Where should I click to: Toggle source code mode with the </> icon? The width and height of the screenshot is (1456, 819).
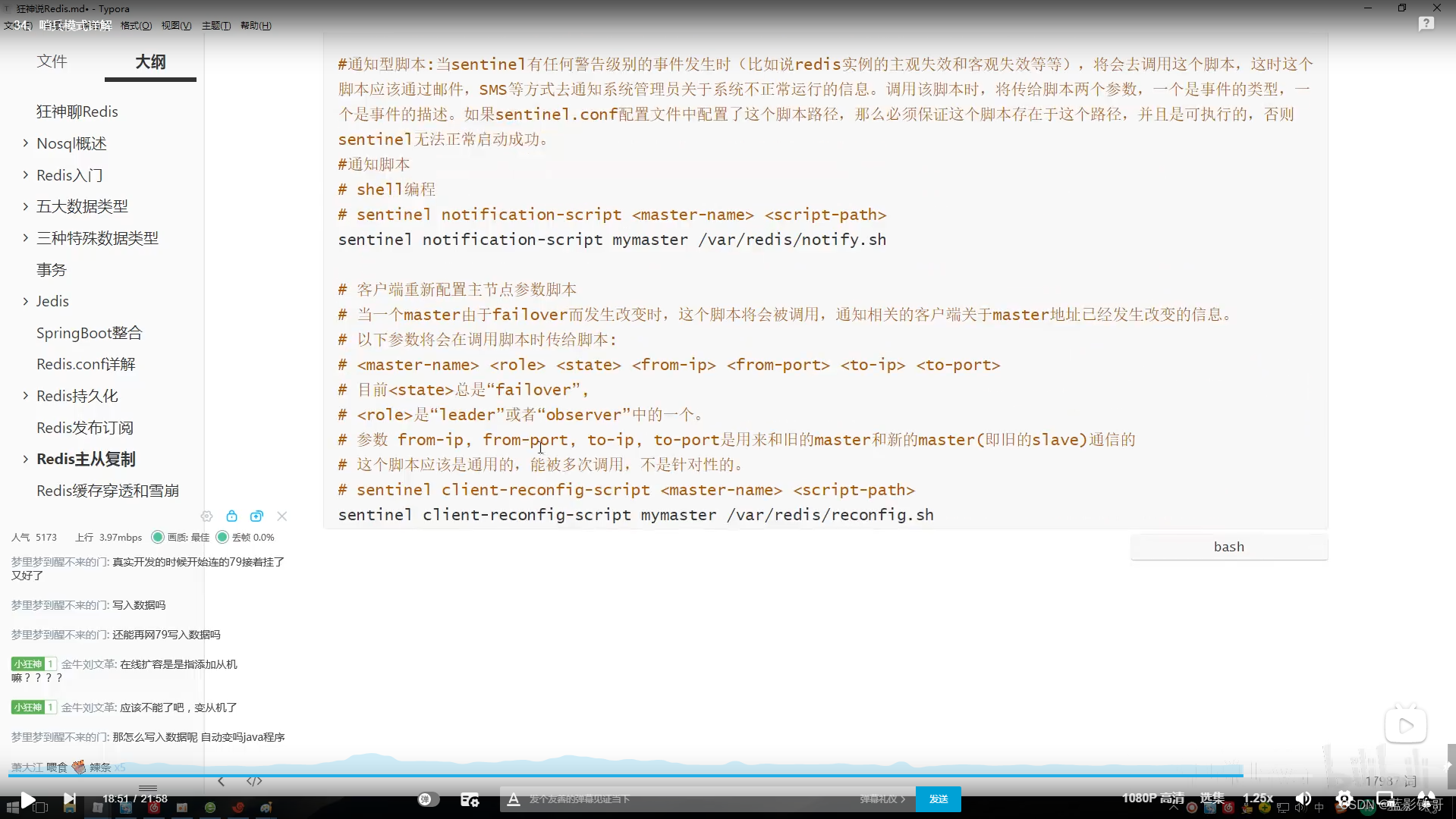[254, 781]
